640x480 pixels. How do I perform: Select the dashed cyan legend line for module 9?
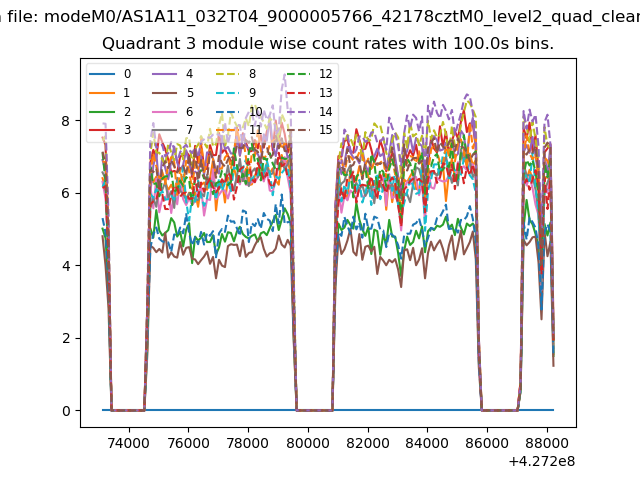[229, 93]
